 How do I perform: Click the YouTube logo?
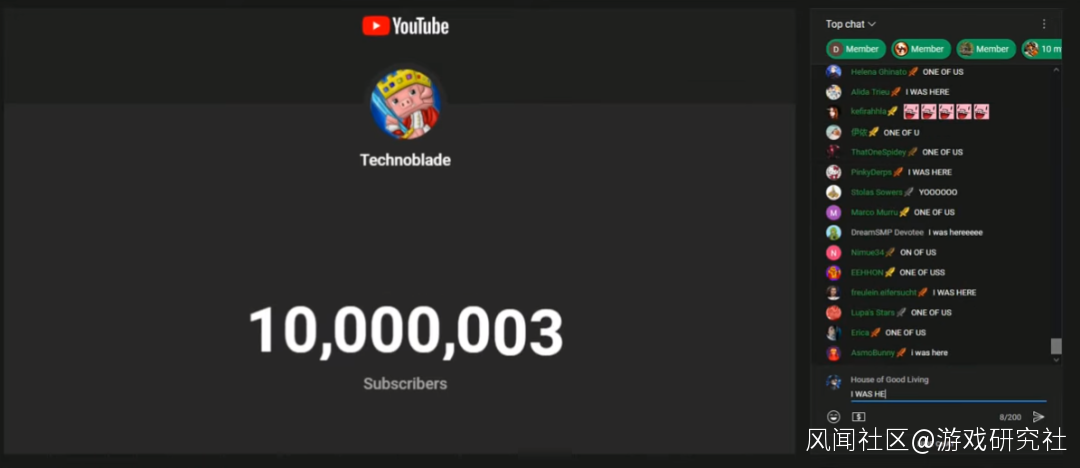coord(405,26)
